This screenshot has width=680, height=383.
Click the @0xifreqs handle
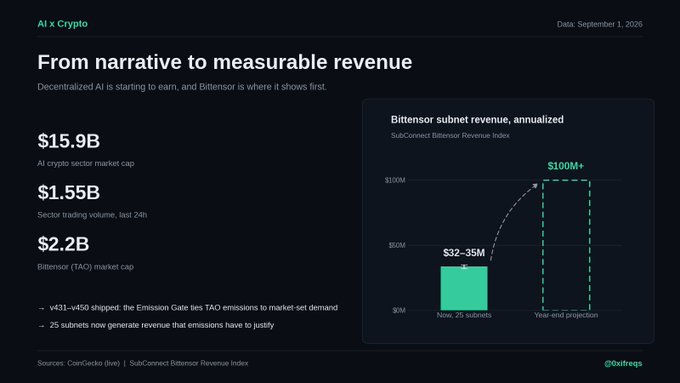tap(623, 363)
